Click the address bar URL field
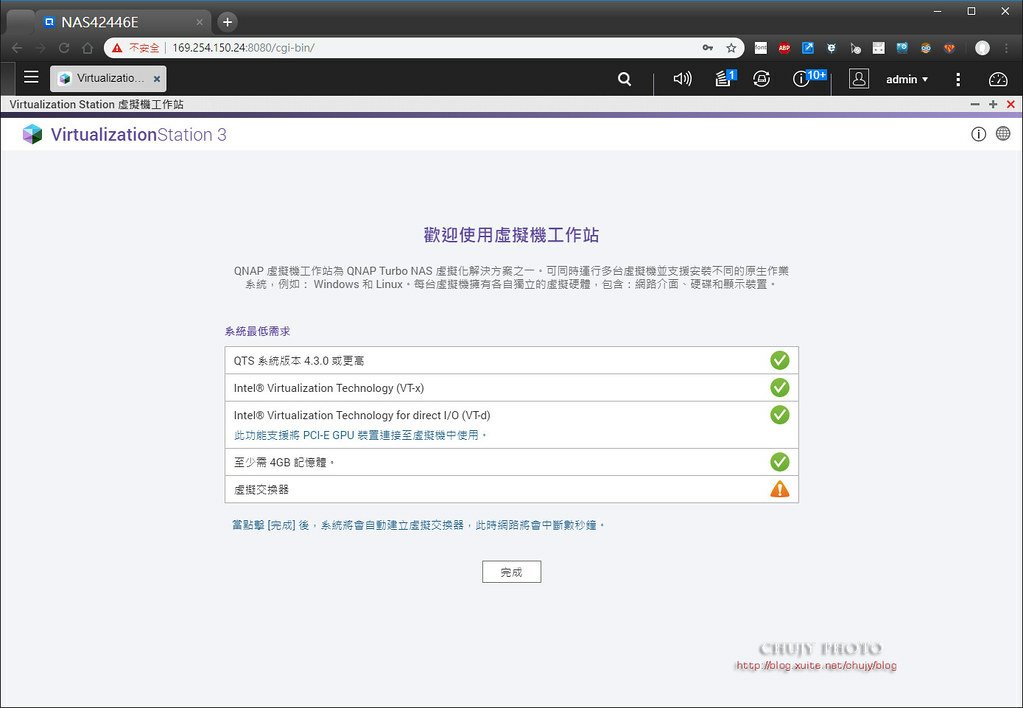 click(x=424, y=48)
